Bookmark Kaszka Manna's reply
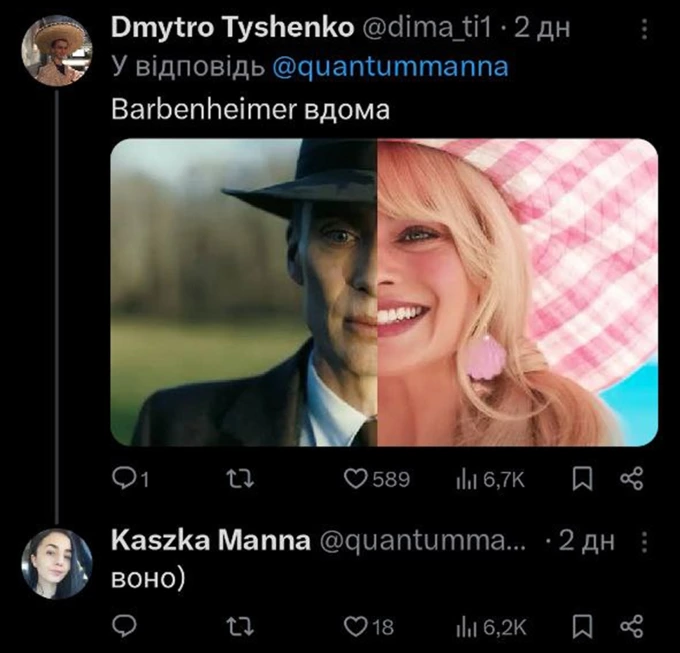The width and height of the screenshot is (680, 653). (581, 626)
